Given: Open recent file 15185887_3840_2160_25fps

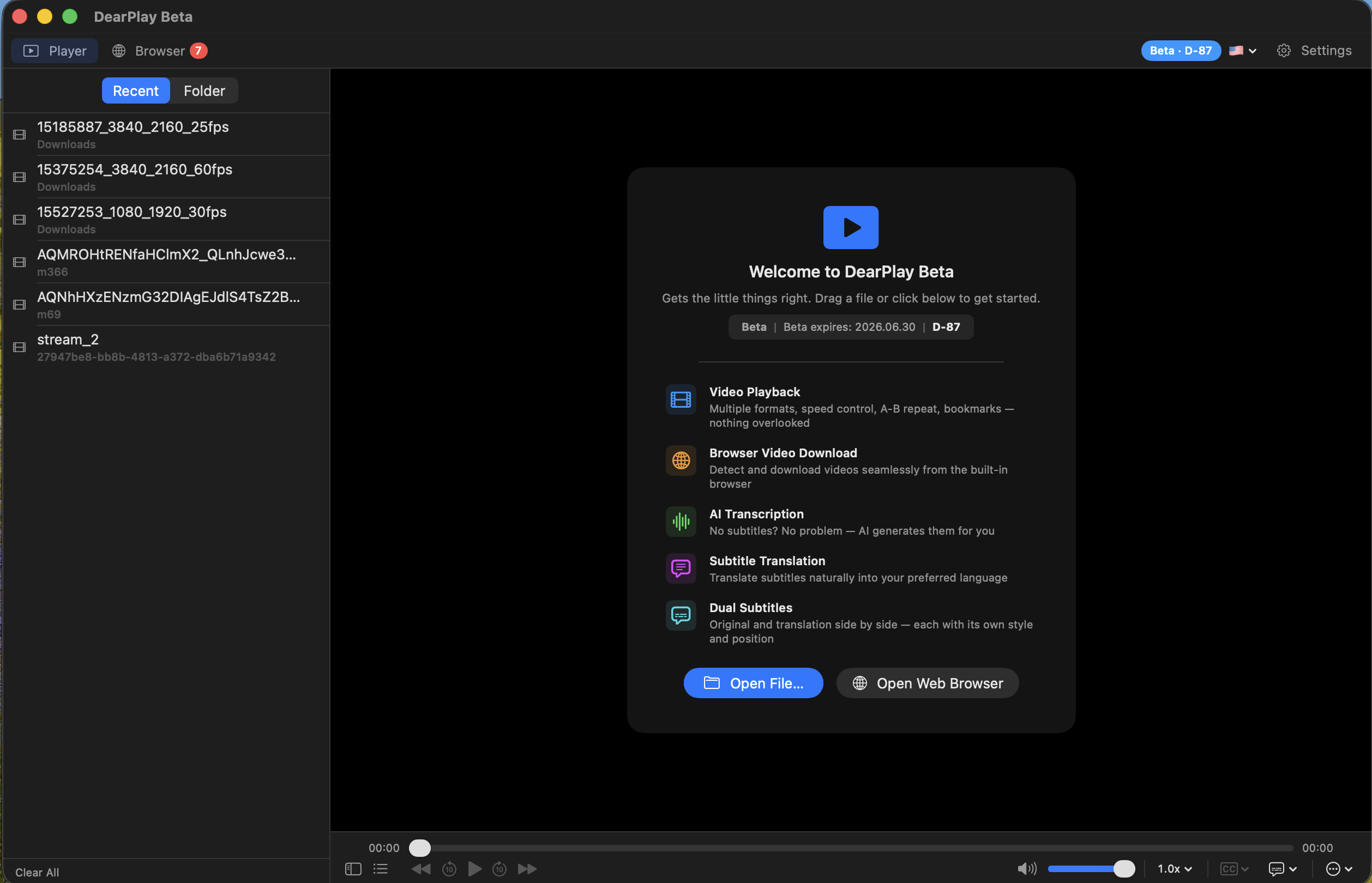Looking at the screenshot, I should click(x=166, y=134).
